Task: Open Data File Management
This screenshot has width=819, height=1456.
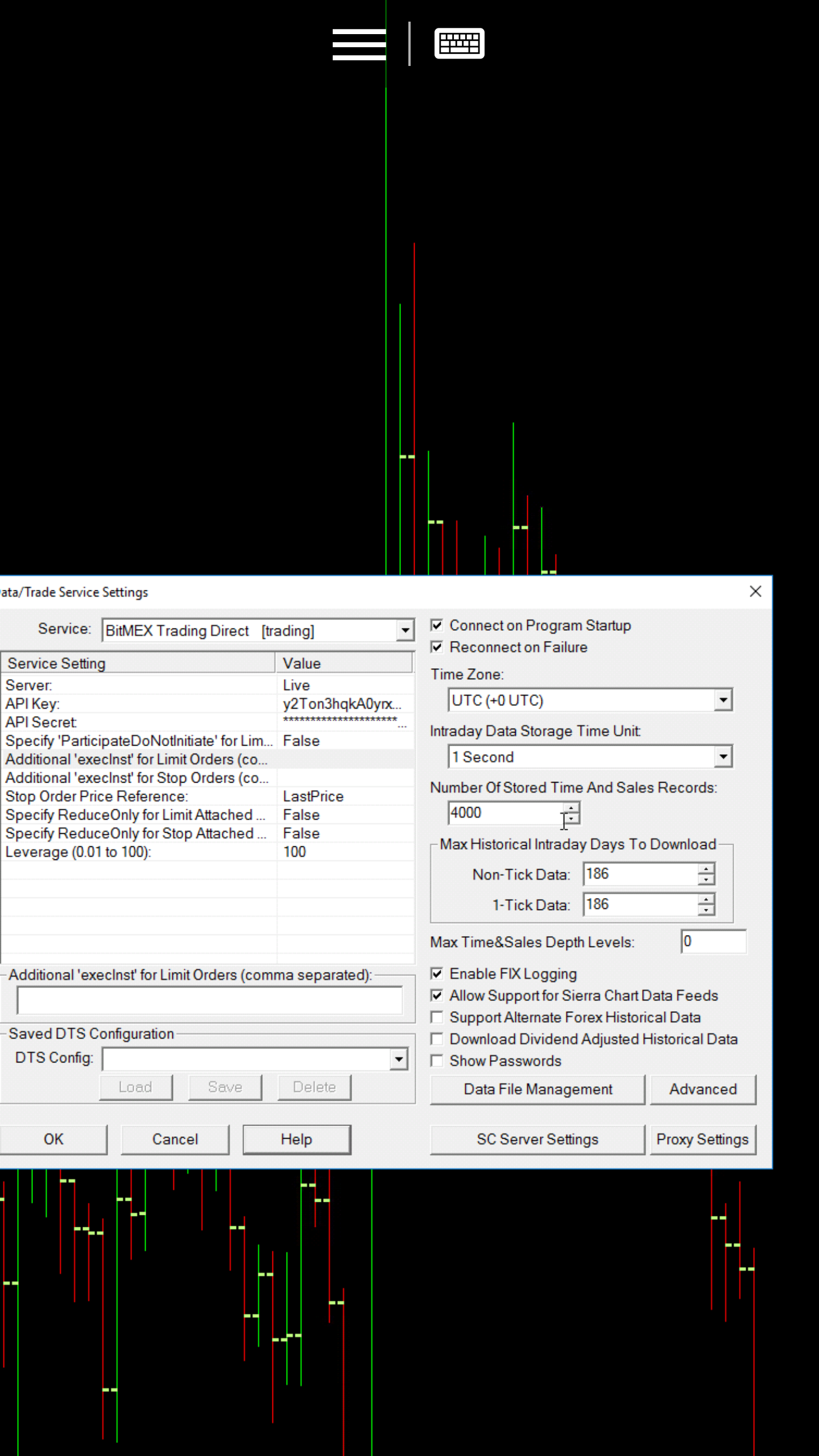Action: pyautogui.click(x=537, y=1089)
